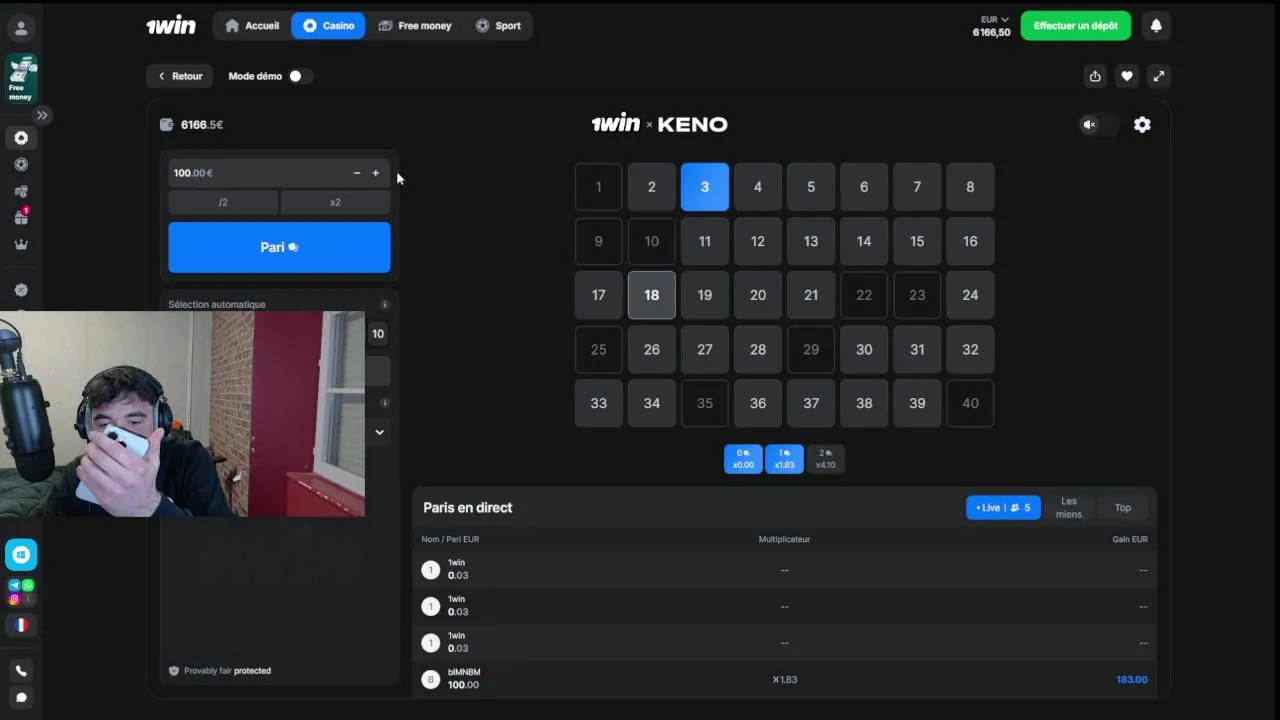
Task: Open the Free money sidebar tile
Action: point(21,79)
